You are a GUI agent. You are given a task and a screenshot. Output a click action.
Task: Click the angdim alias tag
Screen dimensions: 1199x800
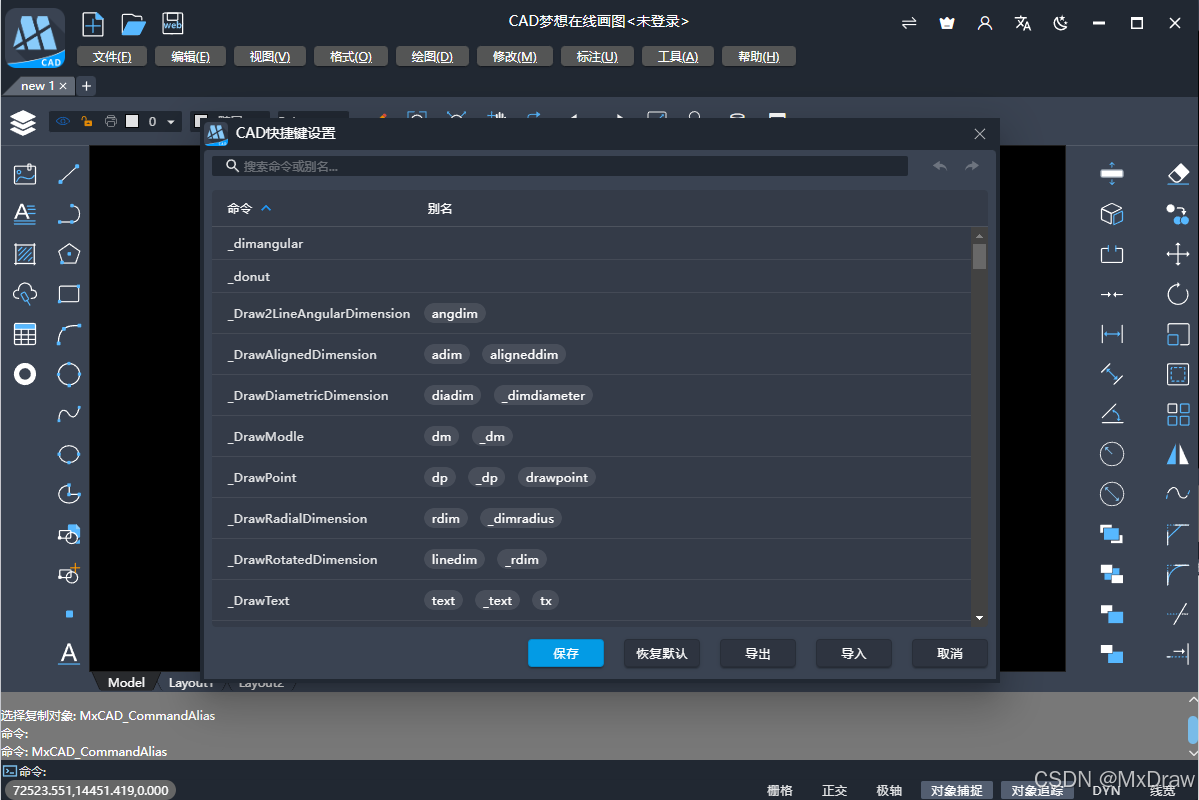454,314
